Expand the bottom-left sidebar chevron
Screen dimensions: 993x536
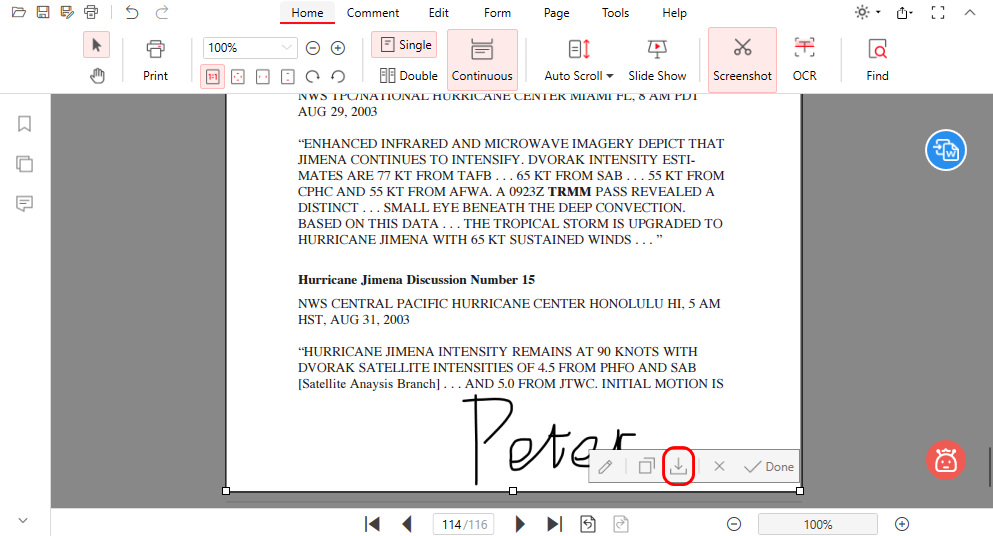click(23, 520)
